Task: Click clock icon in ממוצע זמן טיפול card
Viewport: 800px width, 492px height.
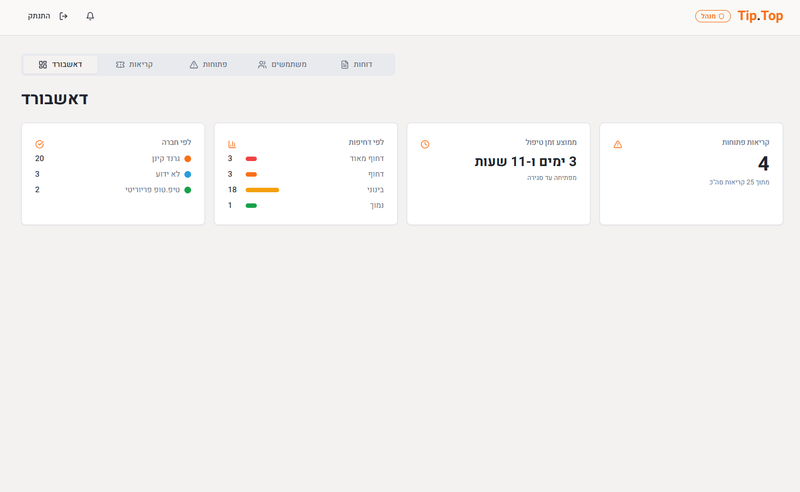Action: (x=425, y=144)
